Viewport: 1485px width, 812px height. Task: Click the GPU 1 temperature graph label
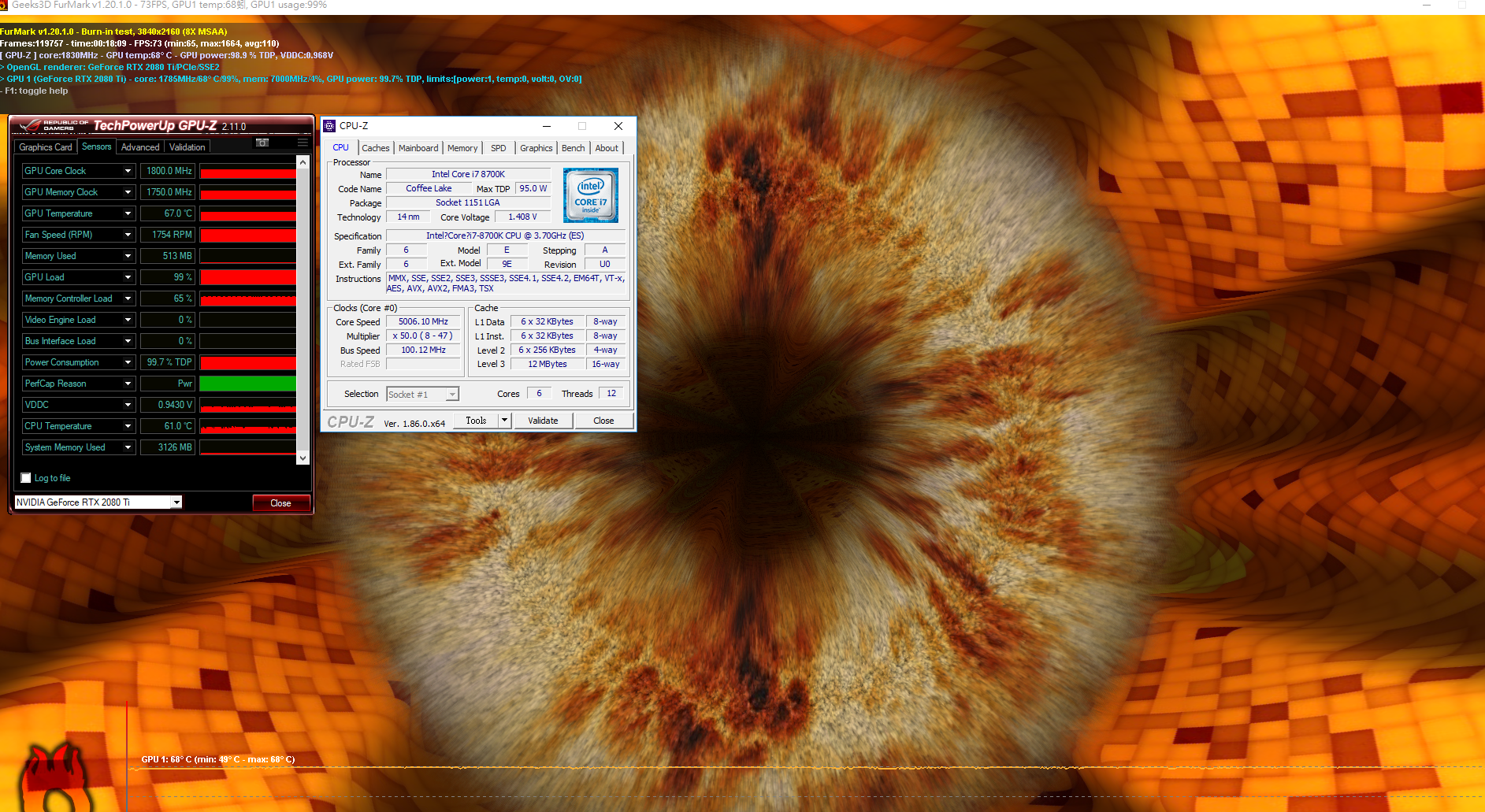[x=218, y=759]
